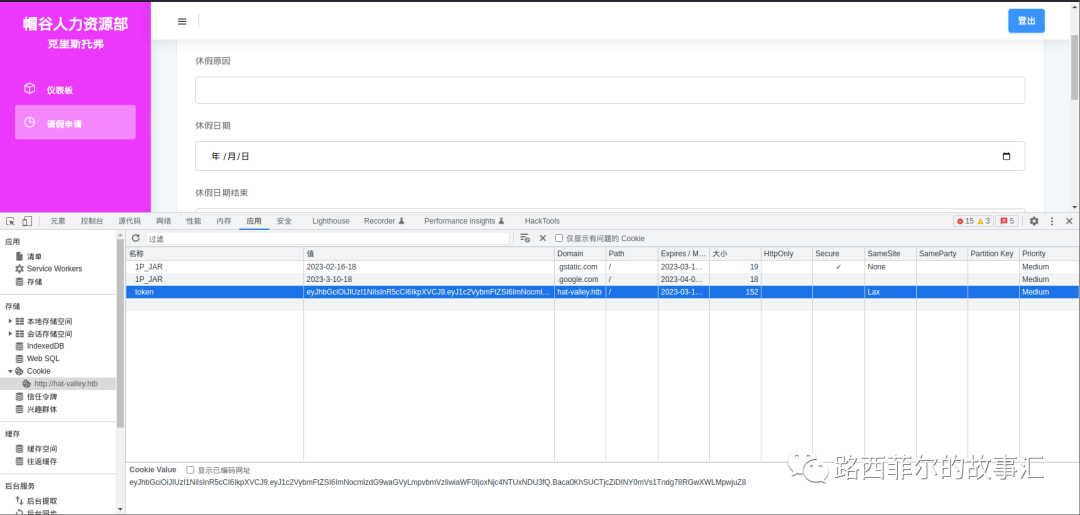This screenshot has width=1080, height=515.
Task: Sort cookies by Priority column header
Action: tap(1049, 254)
